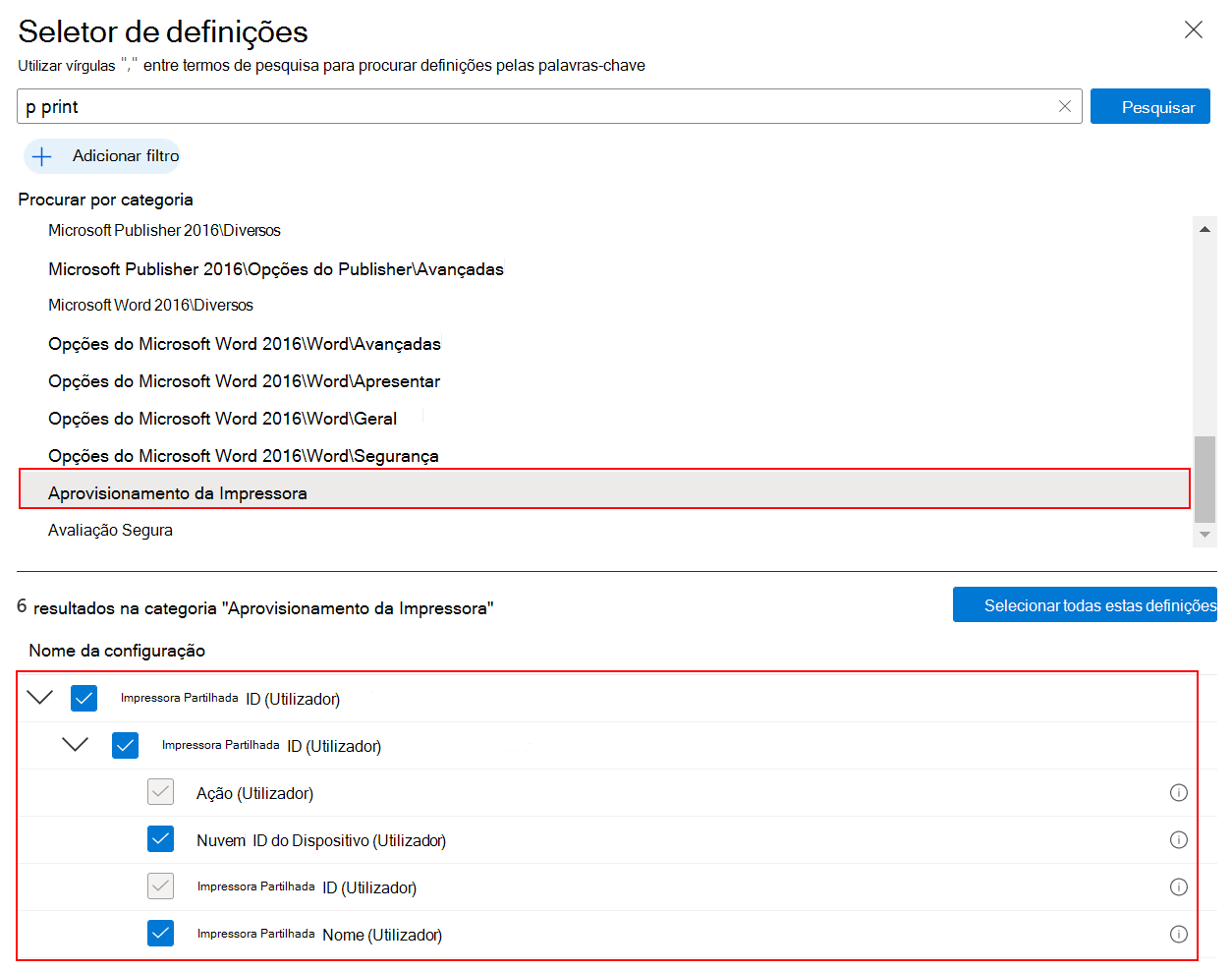Select category Microsoft Publisher 2016\Diversos
Screen dimensions: 1232x971
164,230
